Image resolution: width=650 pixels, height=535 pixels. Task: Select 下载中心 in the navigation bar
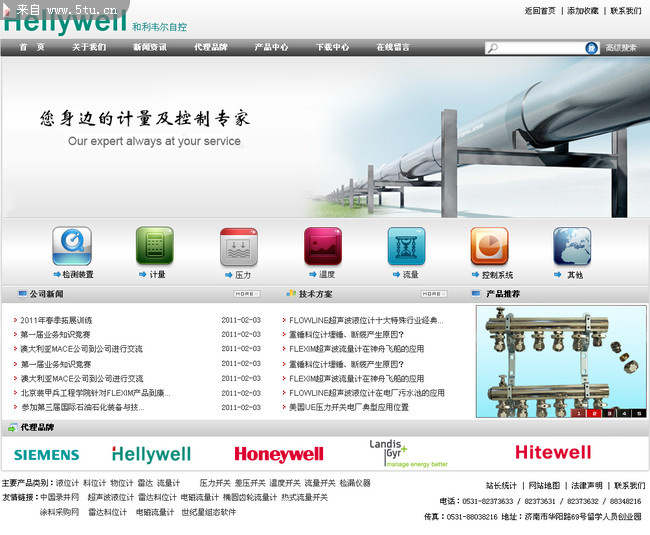332,47
